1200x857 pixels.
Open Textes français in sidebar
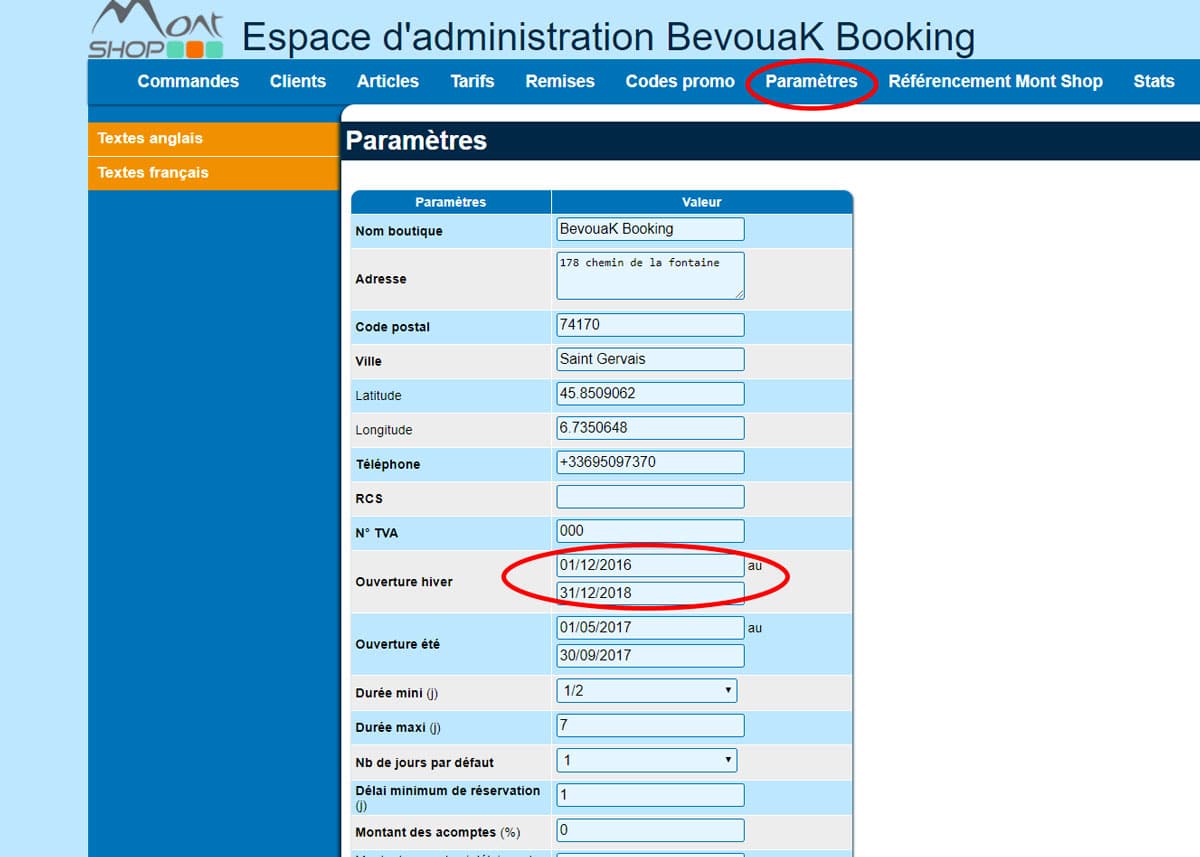(214, 173)
